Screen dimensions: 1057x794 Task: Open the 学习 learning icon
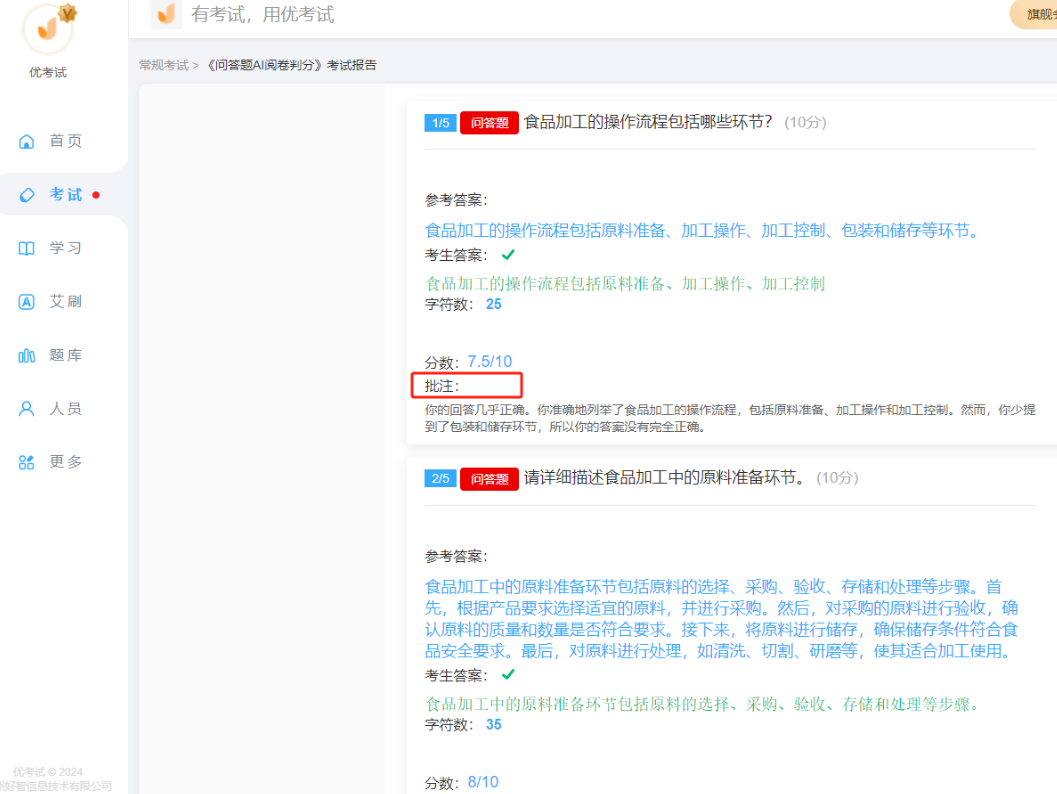[x=26, y=247]
